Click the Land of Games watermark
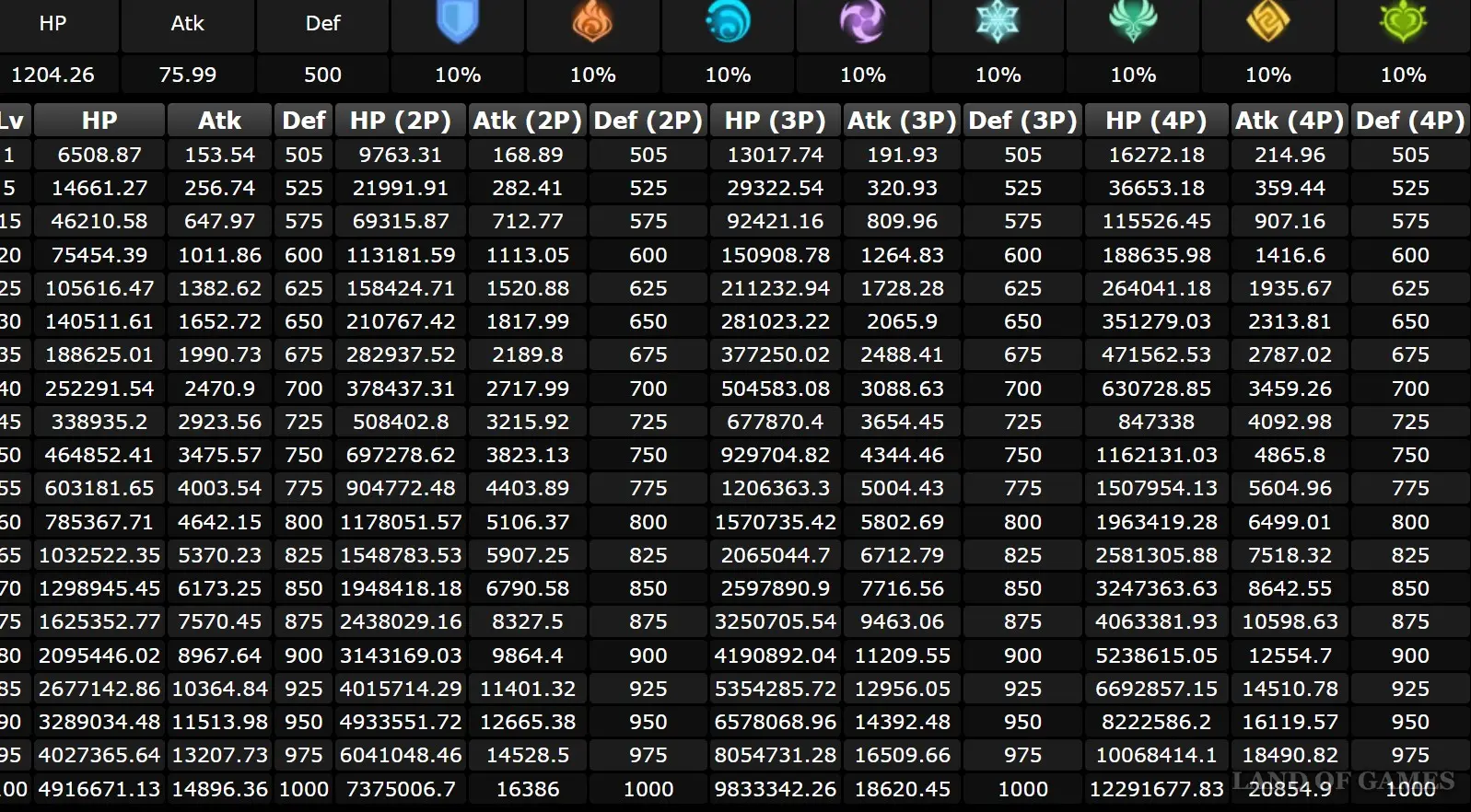 tap(1344, 781)
